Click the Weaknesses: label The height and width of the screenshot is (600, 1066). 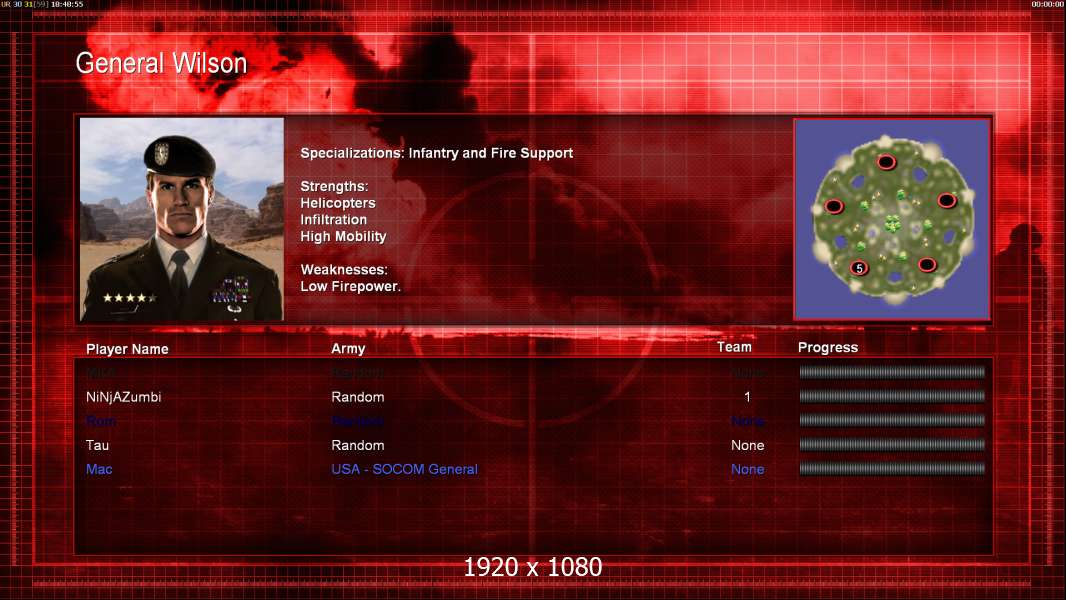[344, 270]
